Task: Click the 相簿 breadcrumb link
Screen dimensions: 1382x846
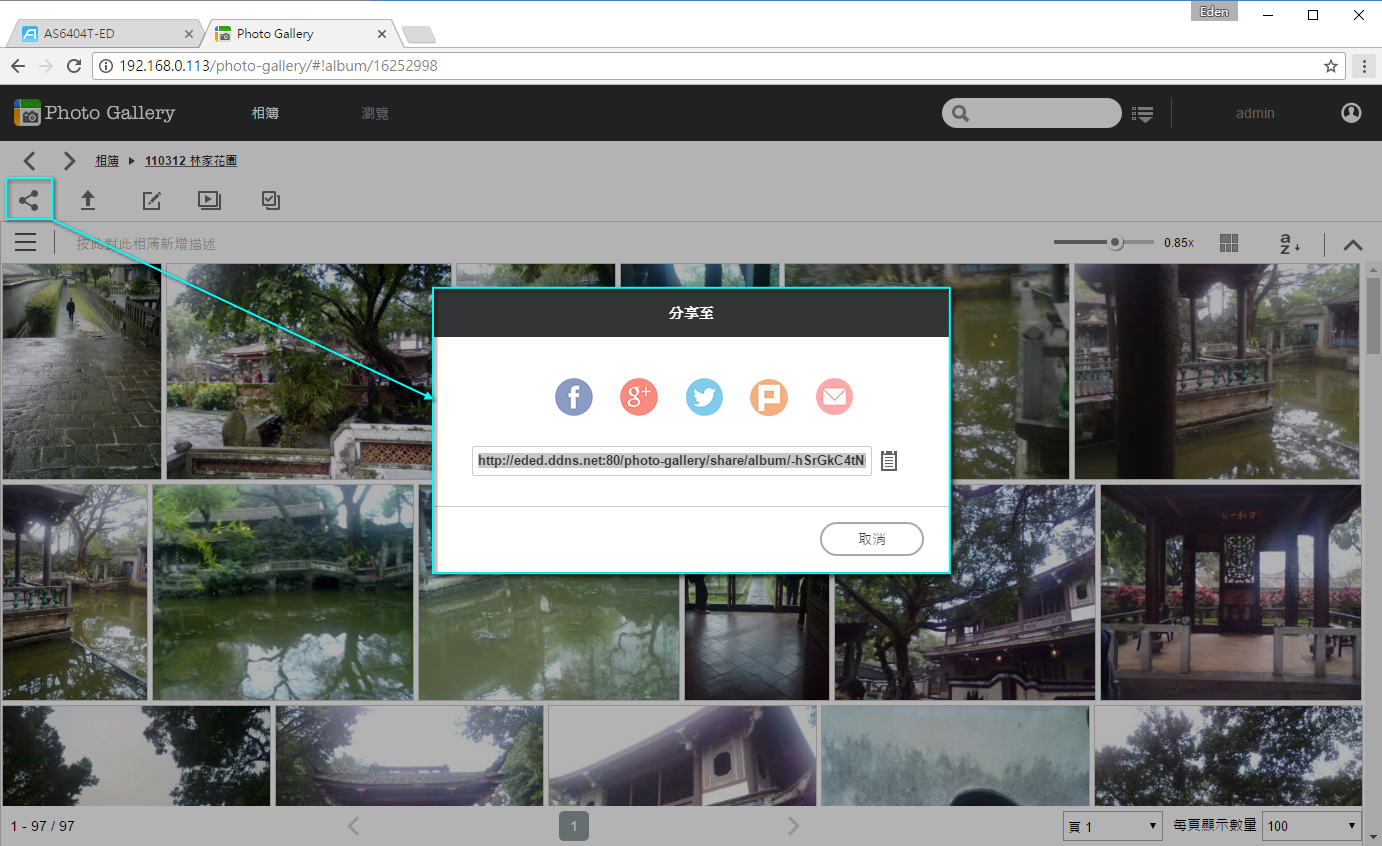Action: 107,160
